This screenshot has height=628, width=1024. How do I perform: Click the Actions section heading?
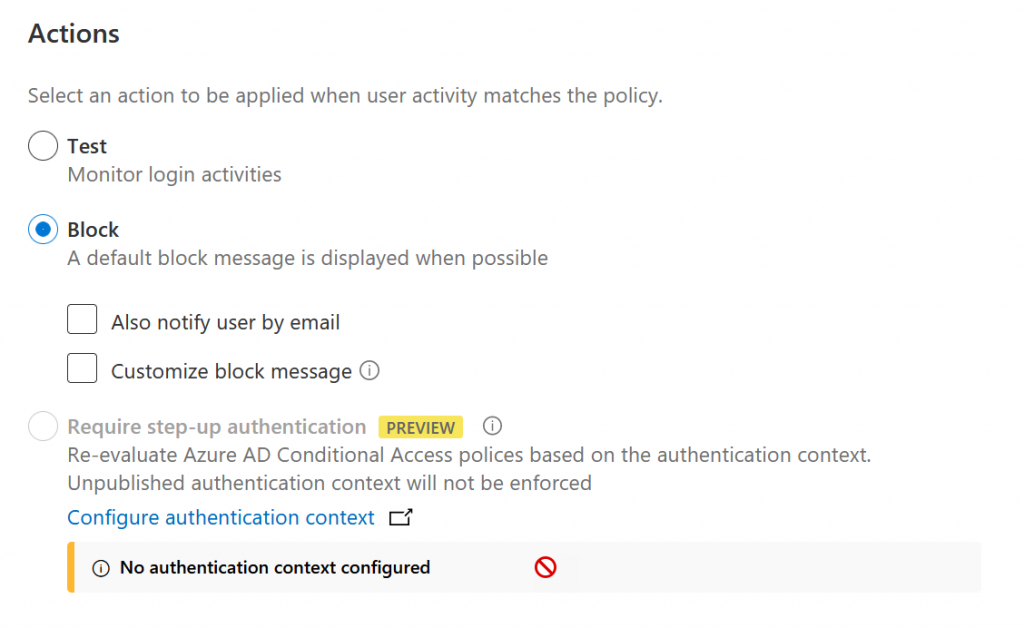(74, 34)
